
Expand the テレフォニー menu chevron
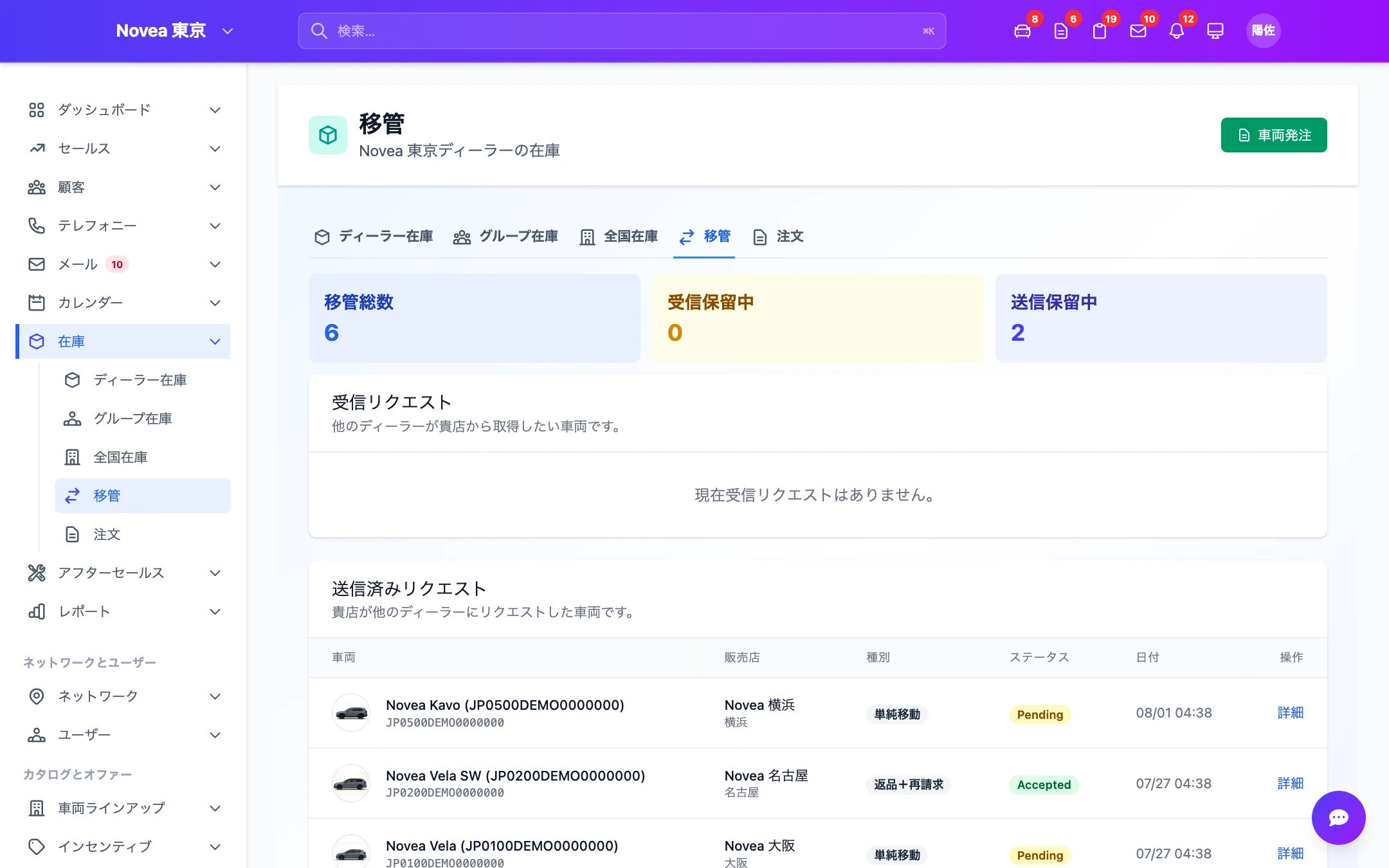click(215, 226)
